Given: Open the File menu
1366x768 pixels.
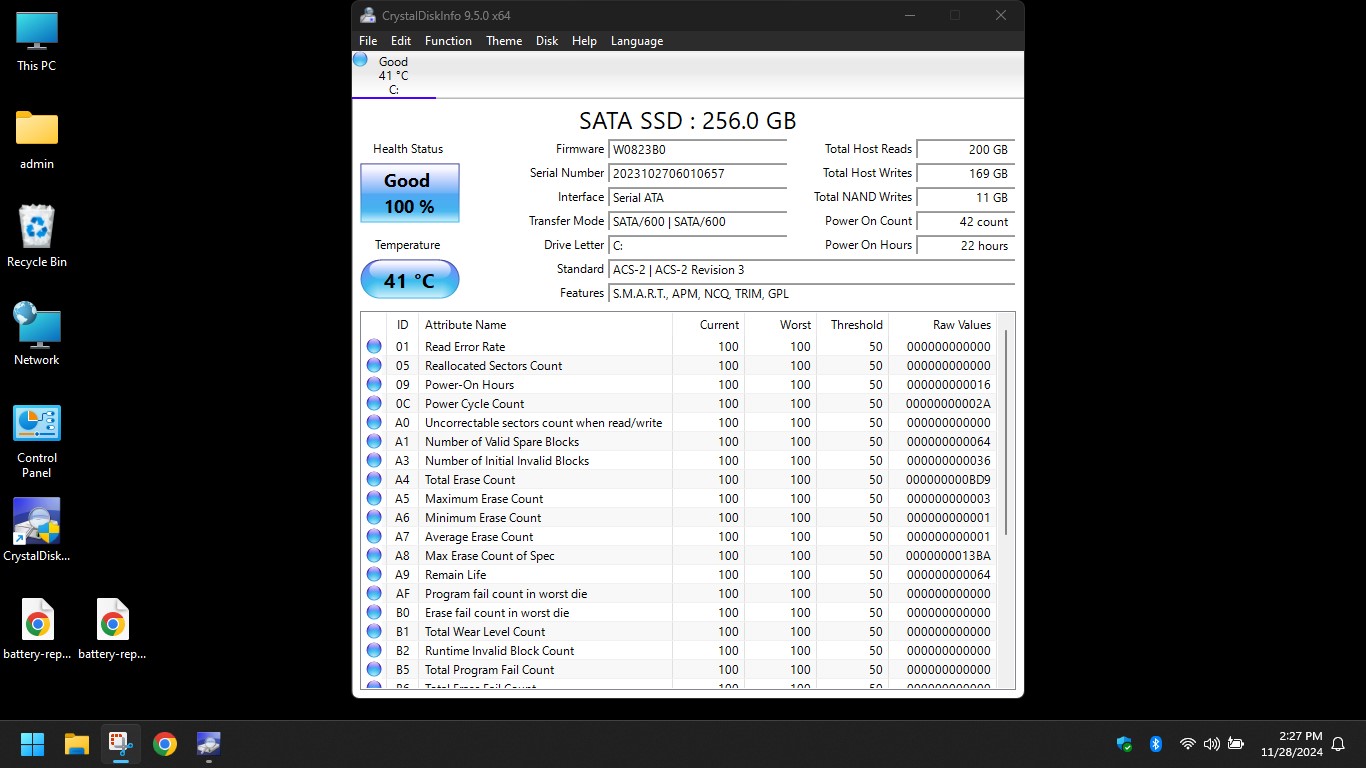Looking at the screenshot, I should click(x=368, y=41).
